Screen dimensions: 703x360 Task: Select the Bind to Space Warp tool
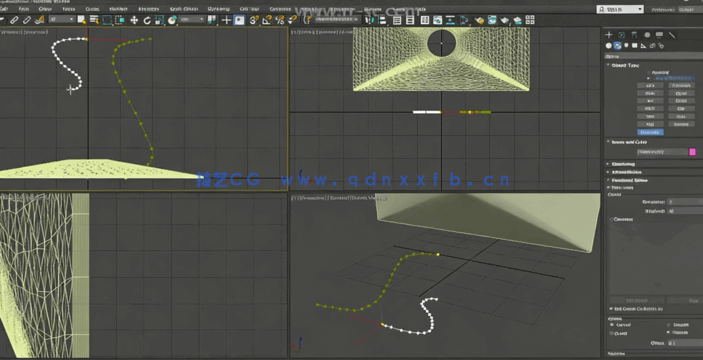pos(39,20)
